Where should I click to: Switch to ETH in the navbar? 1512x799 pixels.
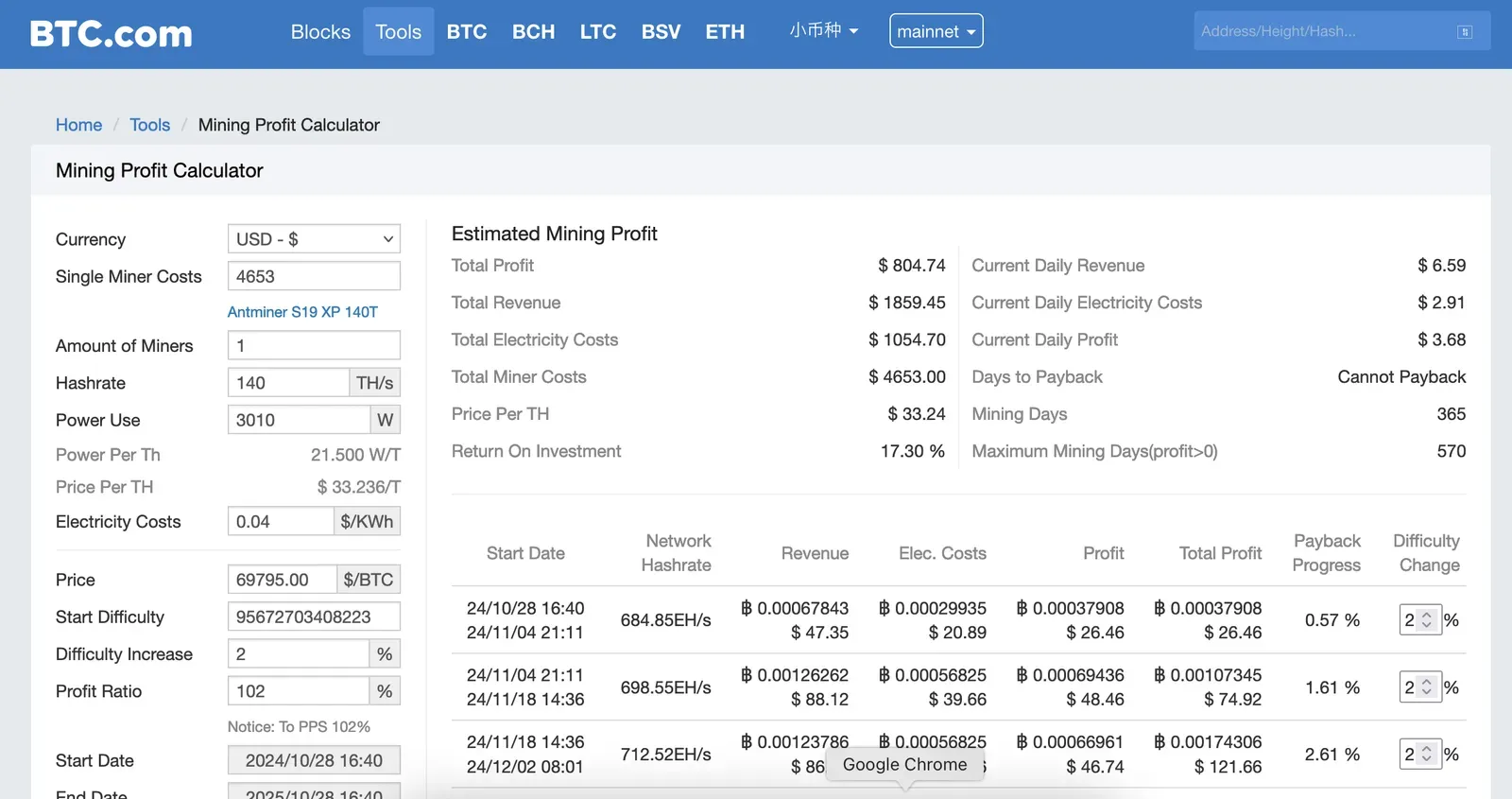pyautogui.click(x=725, y=32)
